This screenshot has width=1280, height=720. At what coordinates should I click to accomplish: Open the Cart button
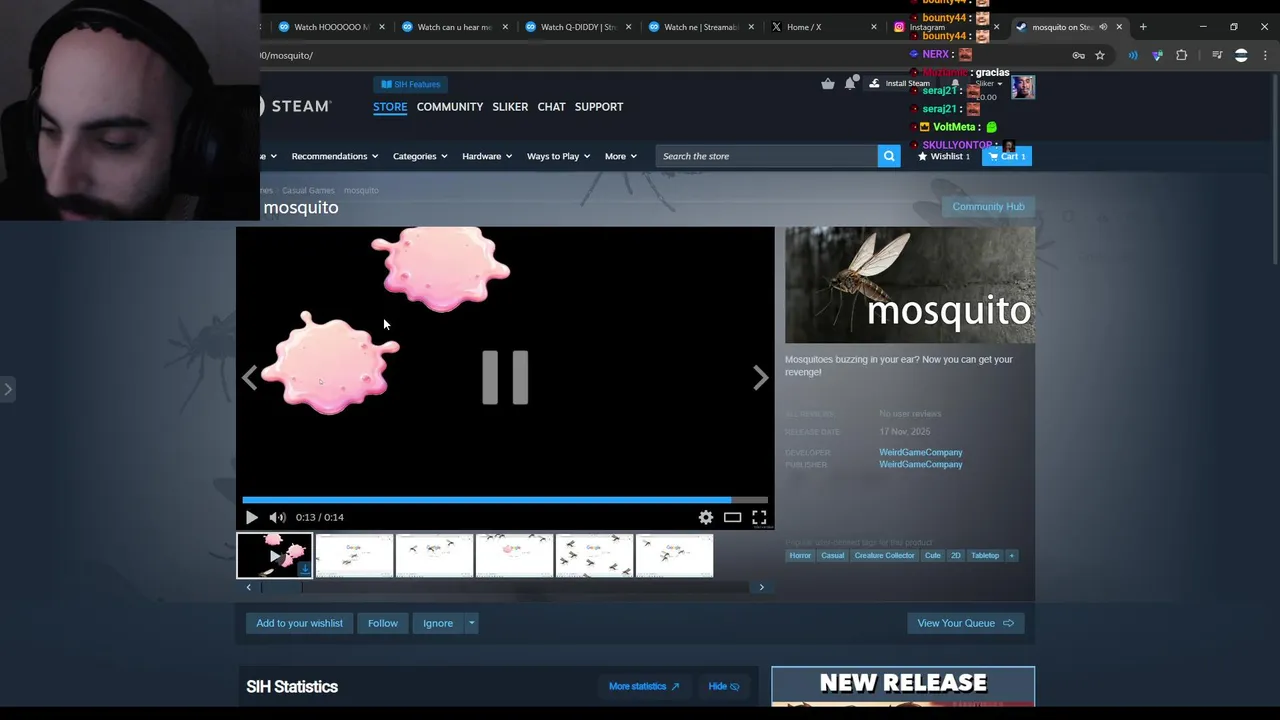click(x=1007, y=156)
